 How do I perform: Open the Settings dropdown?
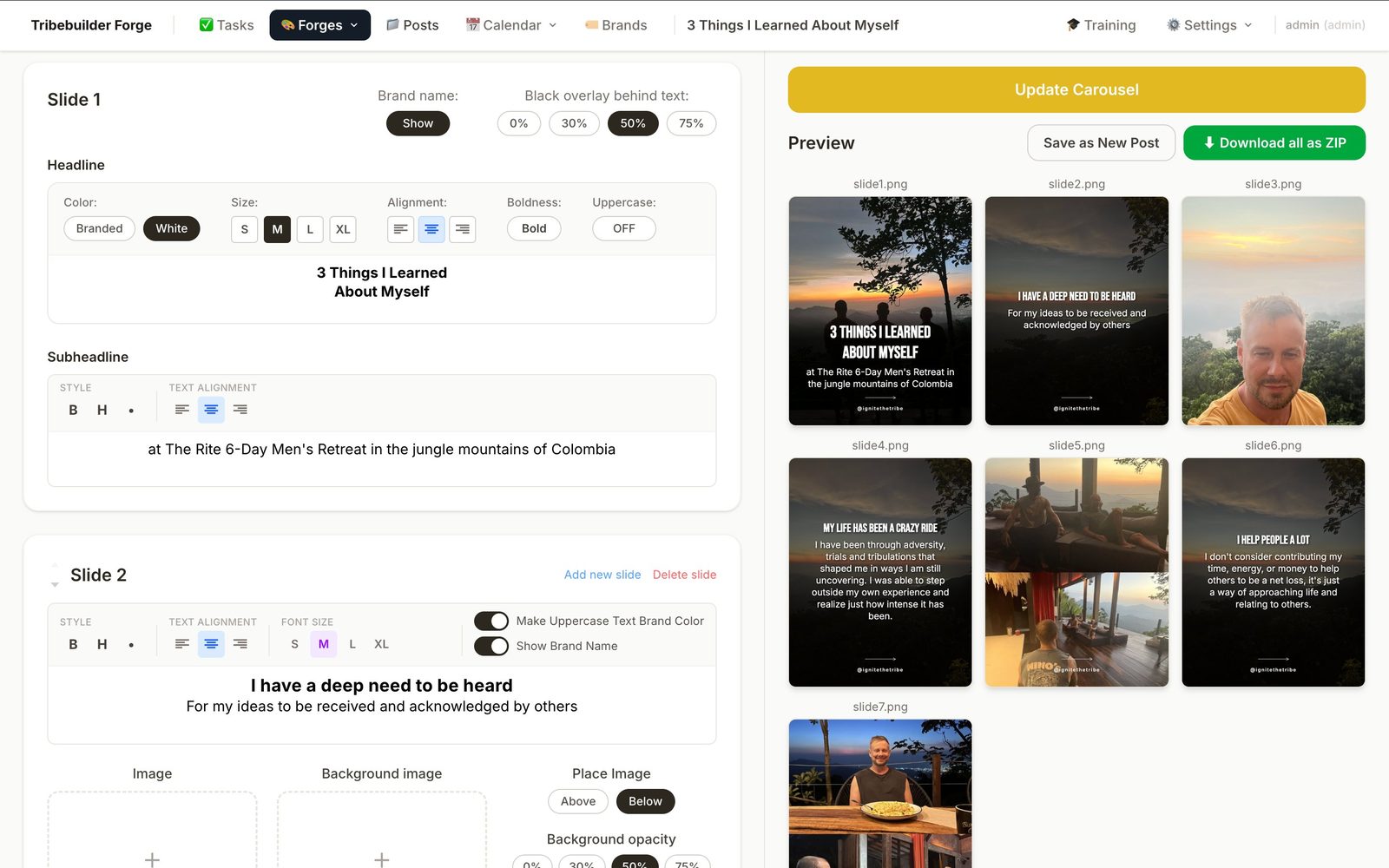pyautogui.click(x=1209, y=25)
